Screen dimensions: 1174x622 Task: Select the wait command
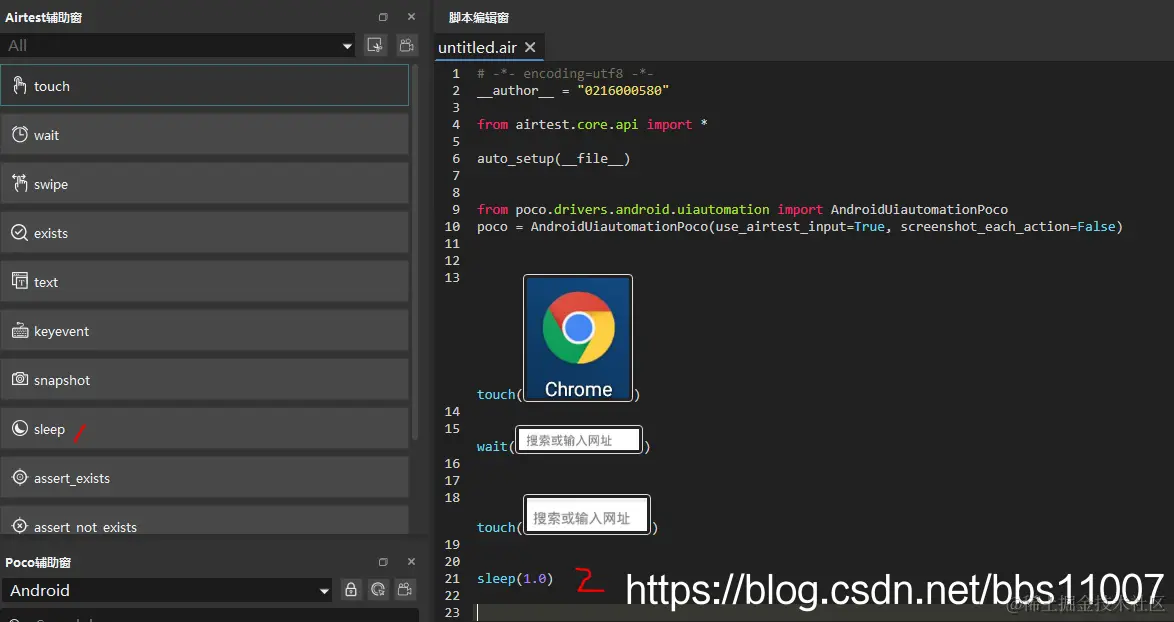pyautogui.click(x=204, y=135)
